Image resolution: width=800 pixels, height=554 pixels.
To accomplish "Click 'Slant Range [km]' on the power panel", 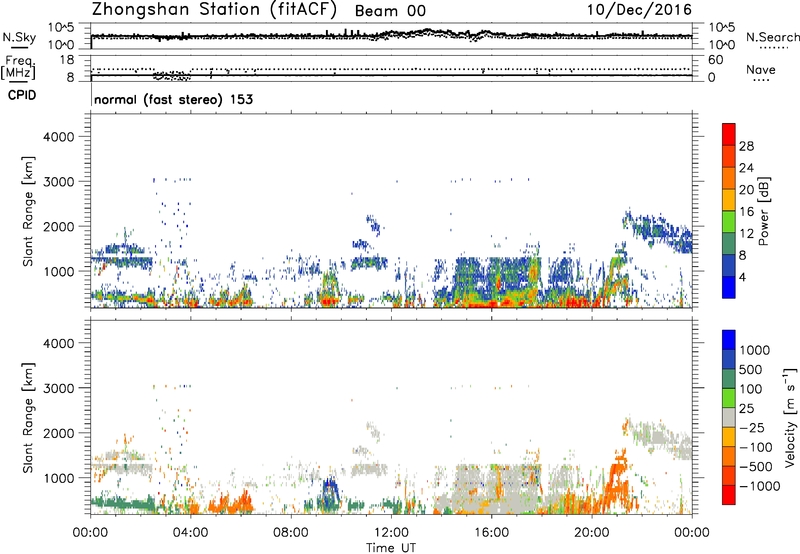I will click(28, 211).
